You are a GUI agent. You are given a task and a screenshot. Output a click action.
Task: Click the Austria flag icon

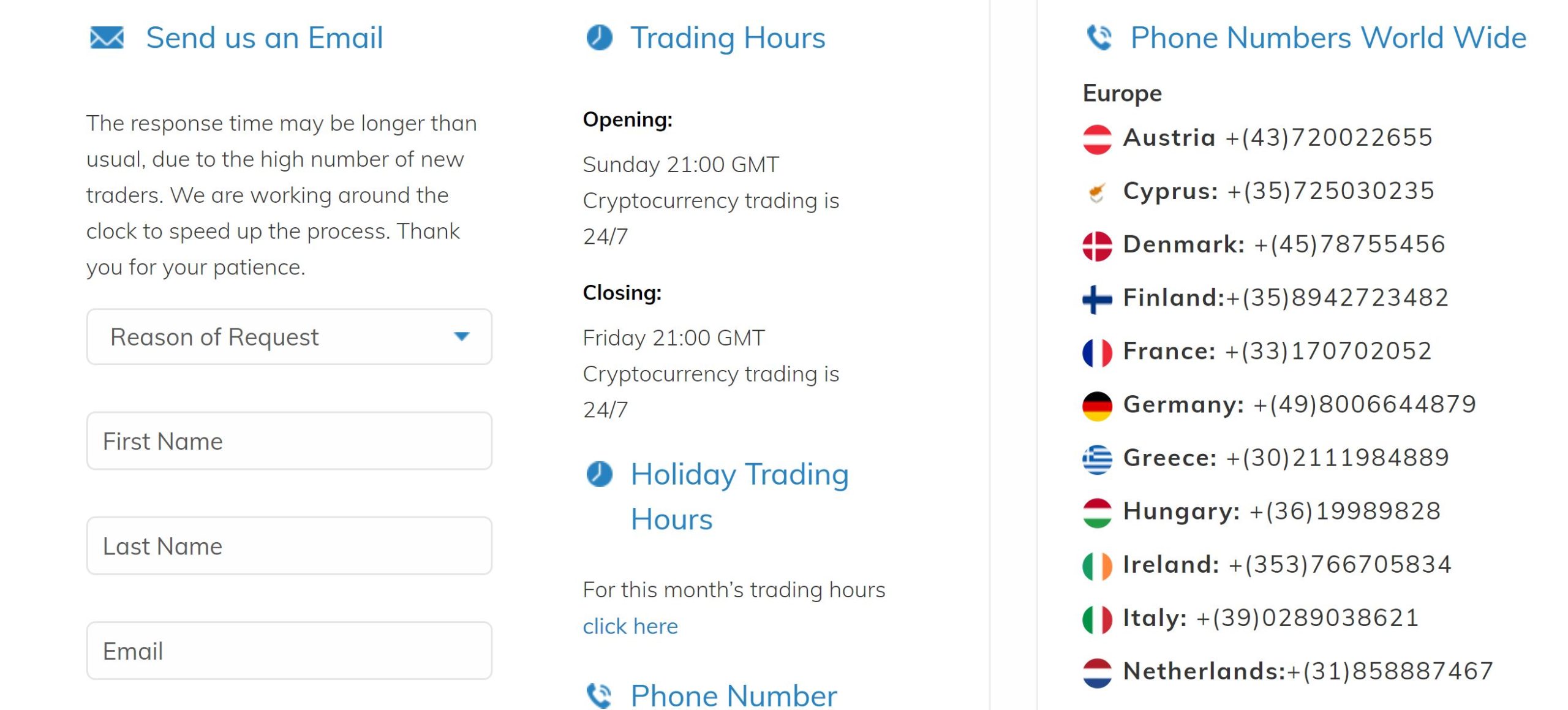[x=1097, y=138]
